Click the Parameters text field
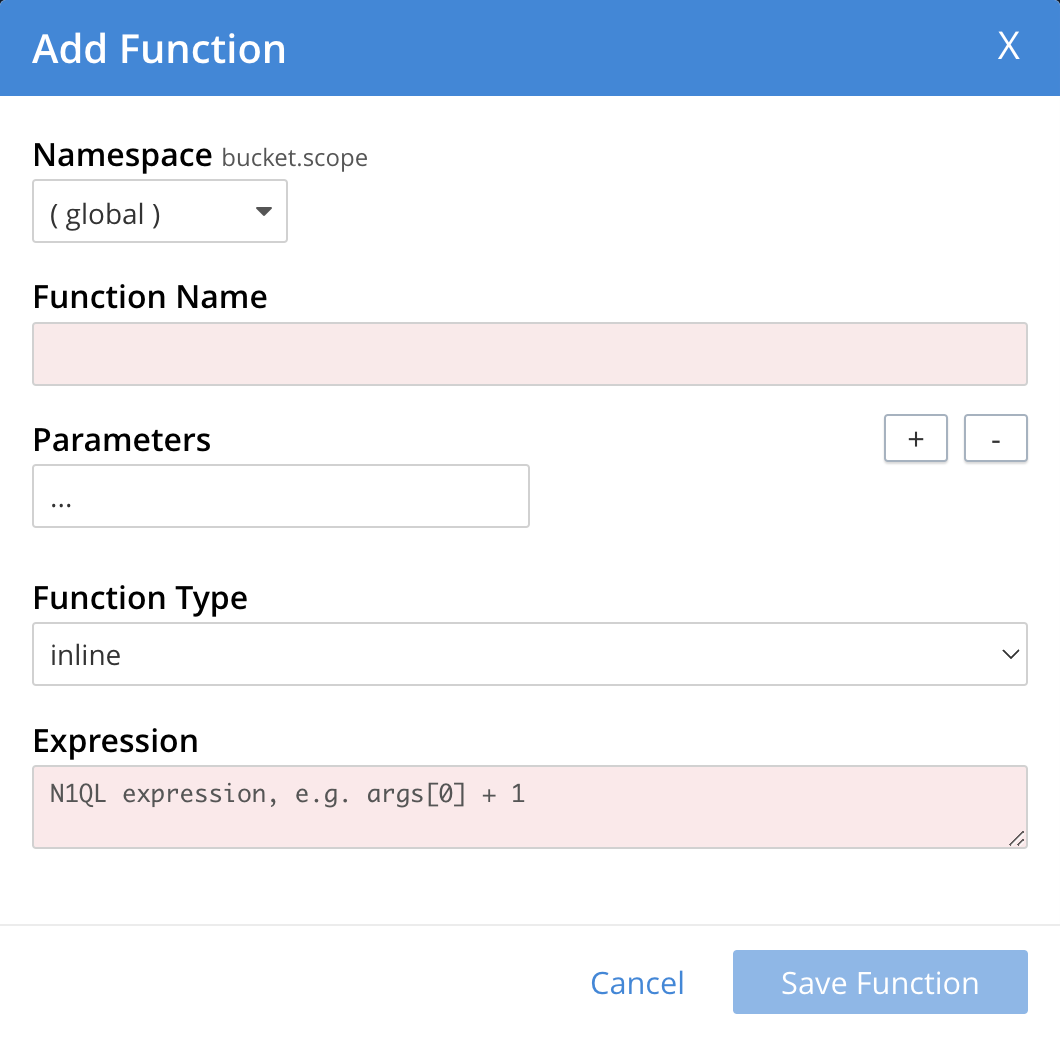This screenshot has width=1060, height=1038. point(280,496)
